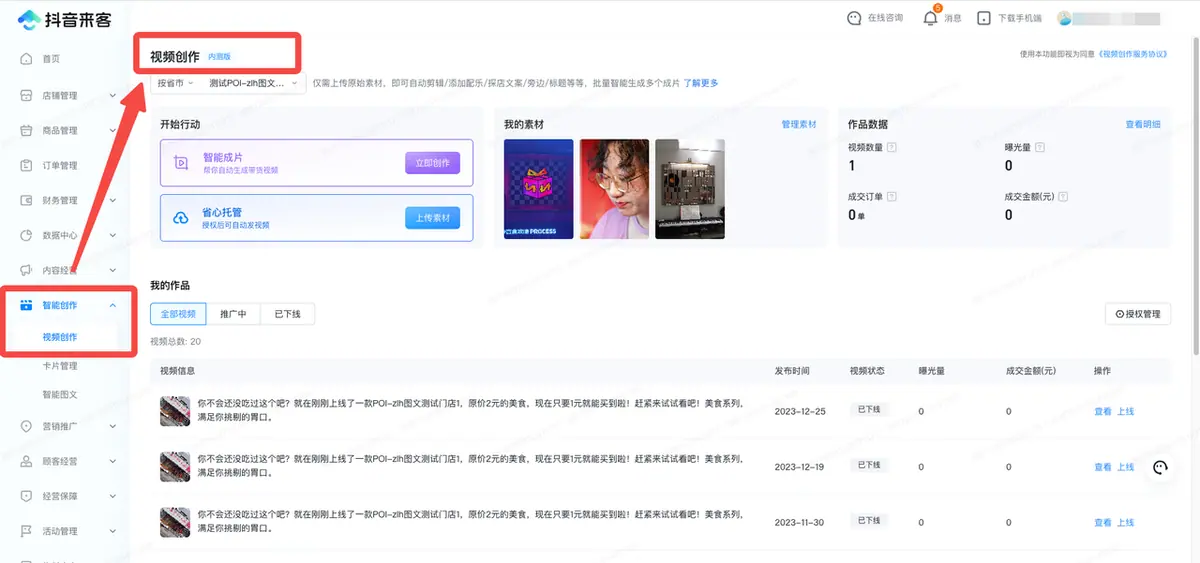The height and width of the screenshot is (563, 1200).
Task: Click the 立即创作 button
Action: tap(432, 163)
